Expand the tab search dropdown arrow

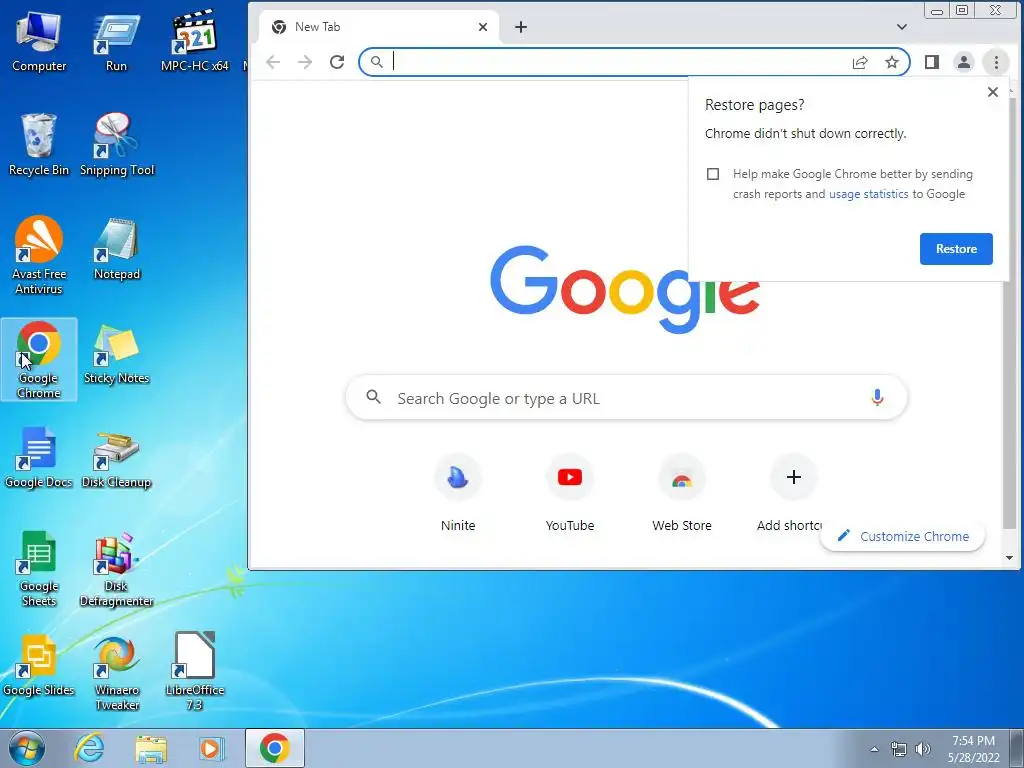(902, 27)
